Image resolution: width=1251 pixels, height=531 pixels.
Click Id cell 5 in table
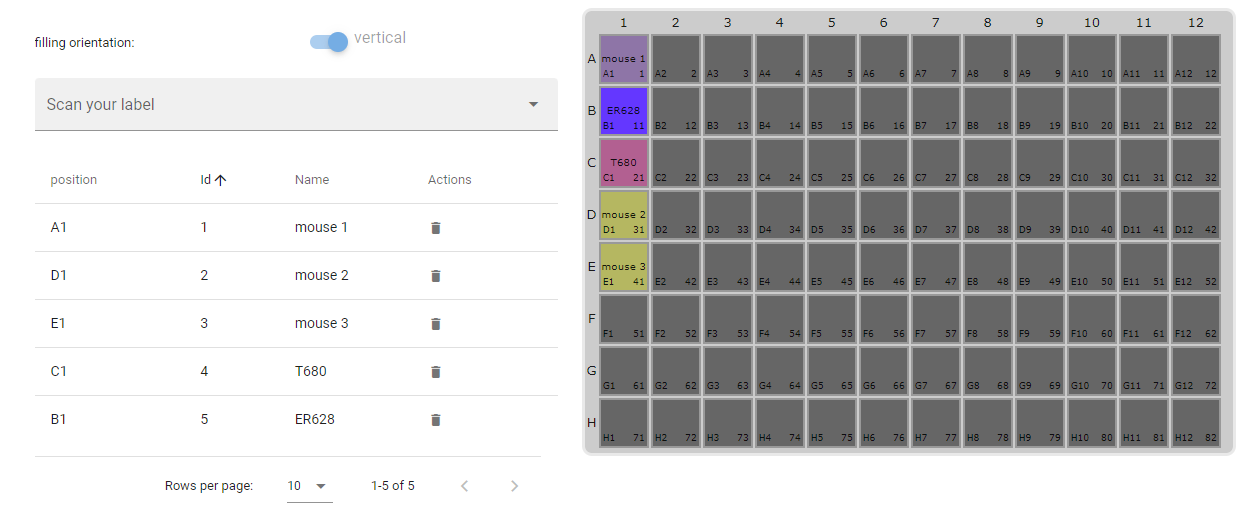204,420
